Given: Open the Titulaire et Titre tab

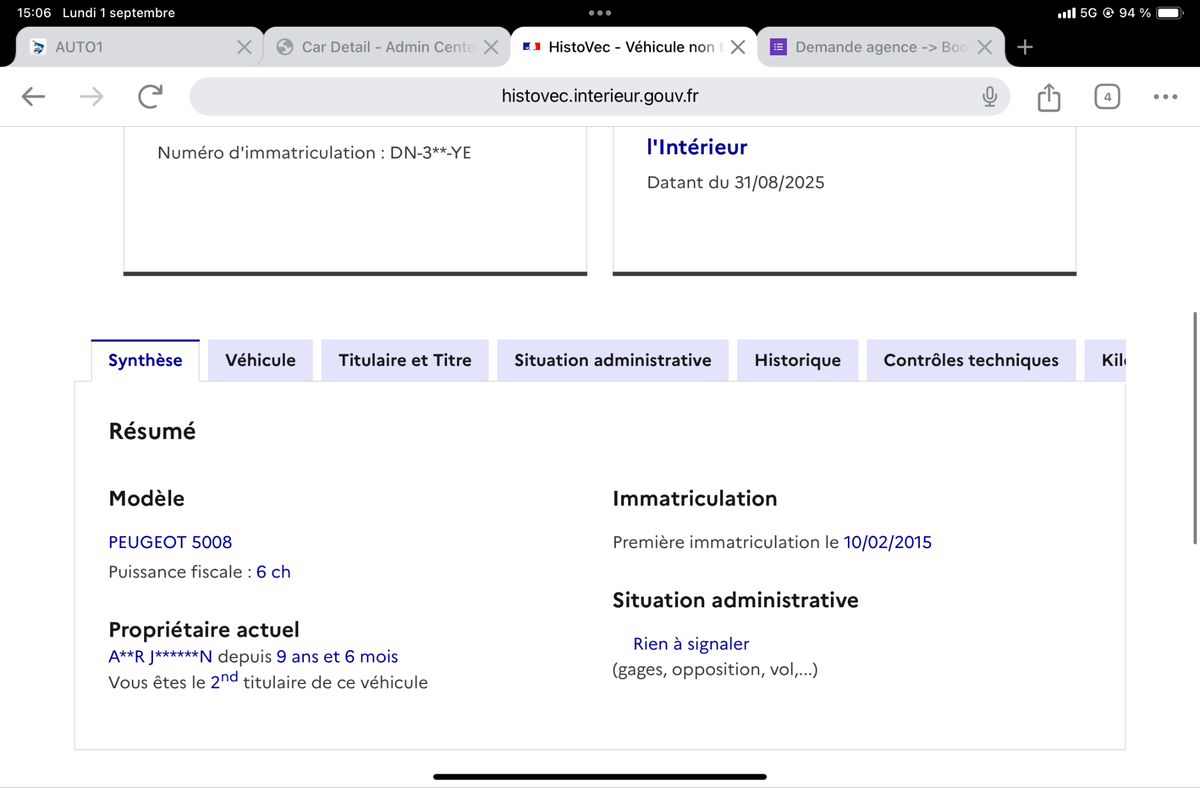Looking at the screenshot, I should click(x=405, y=360).
